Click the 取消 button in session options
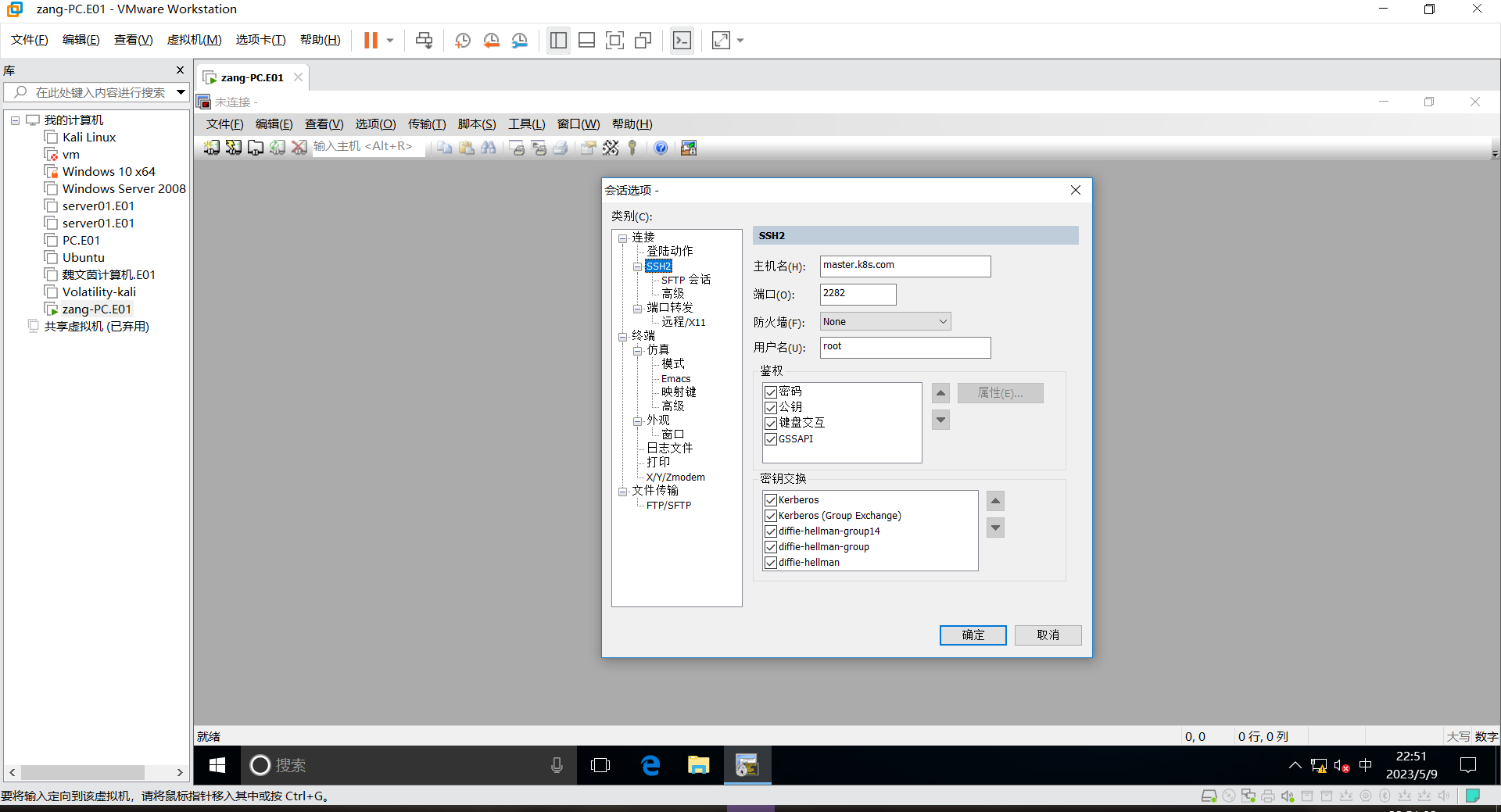 click(1048, 635)
